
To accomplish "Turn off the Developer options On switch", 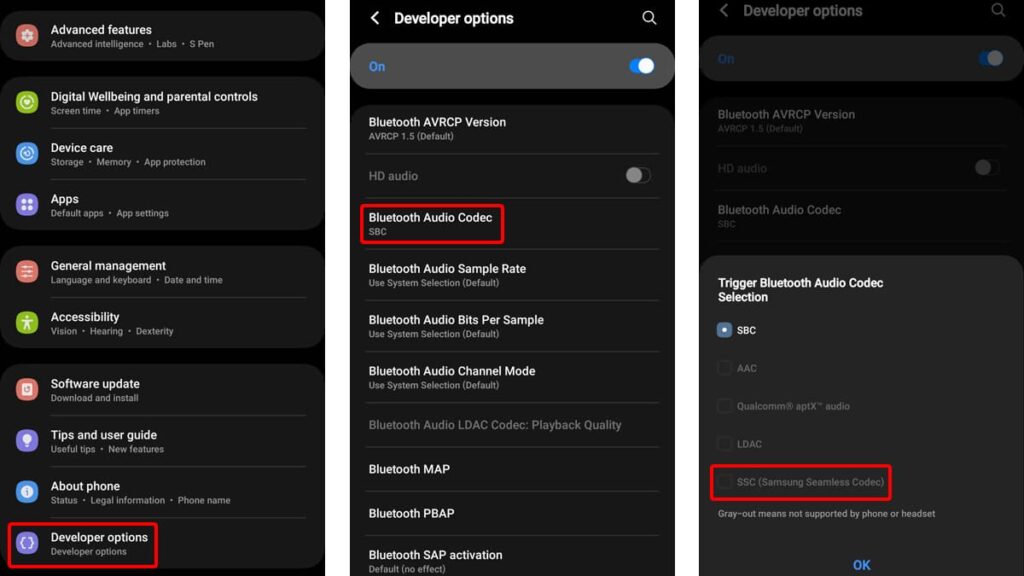I will [x=641, y=66].
